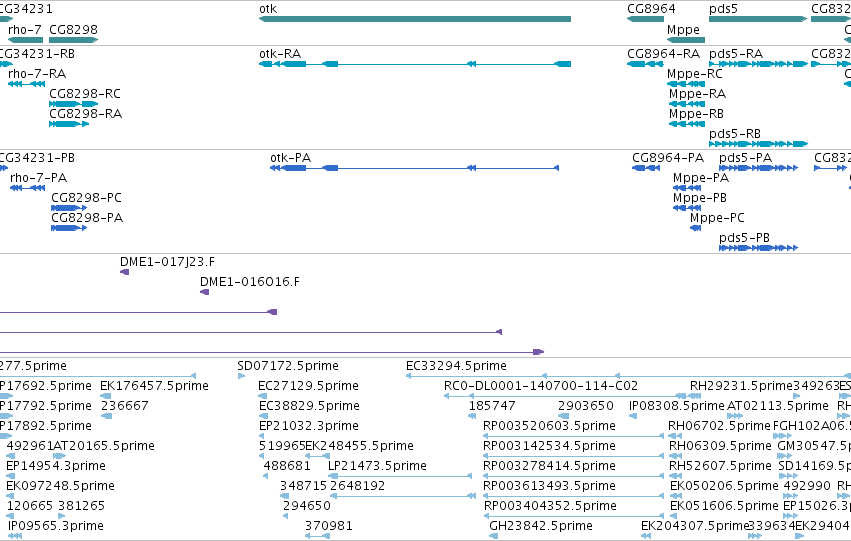Click the CG8964 gene feature

(645, 19)
